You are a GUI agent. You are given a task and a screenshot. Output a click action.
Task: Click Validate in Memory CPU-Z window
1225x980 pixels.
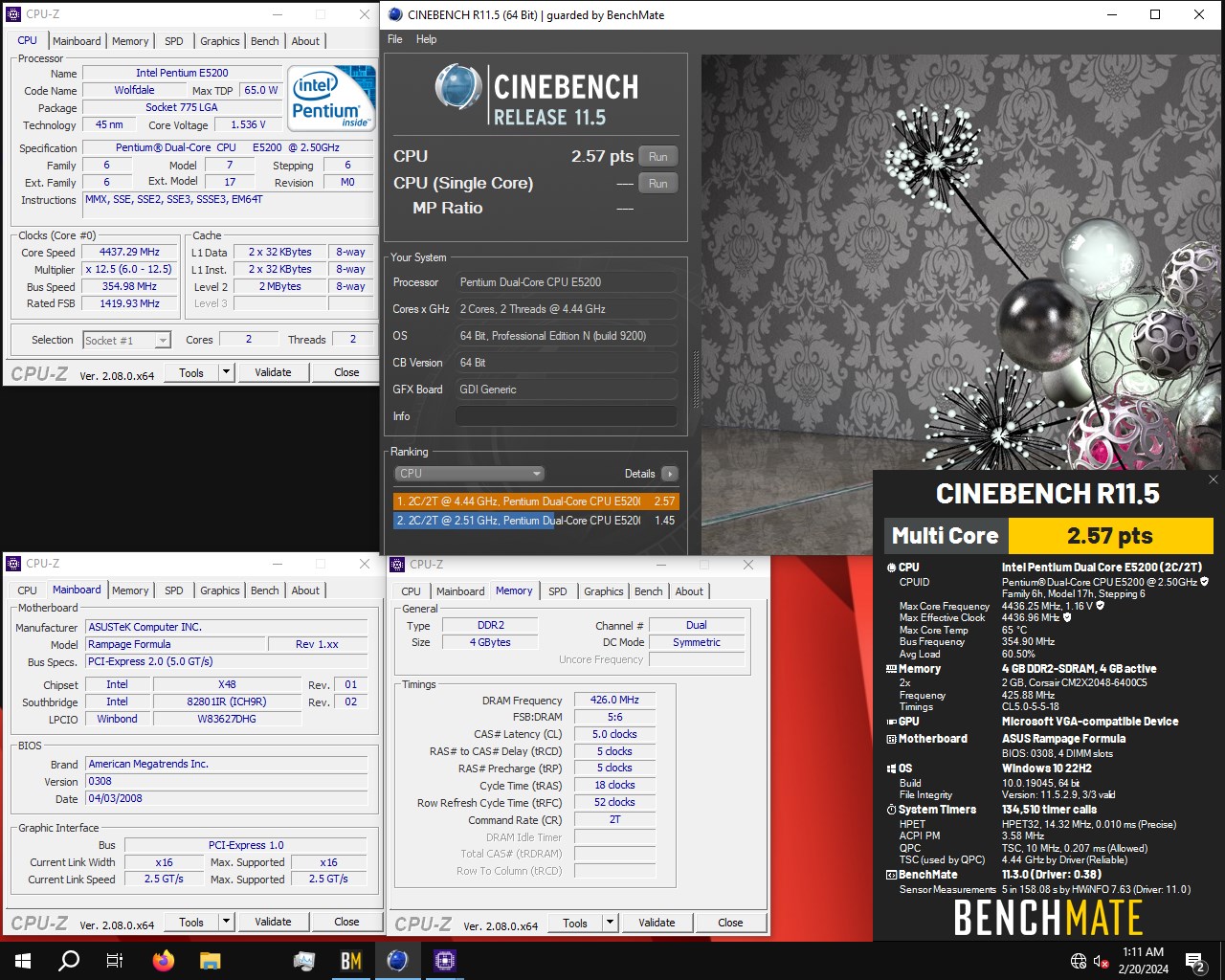(x=657, y=923)
